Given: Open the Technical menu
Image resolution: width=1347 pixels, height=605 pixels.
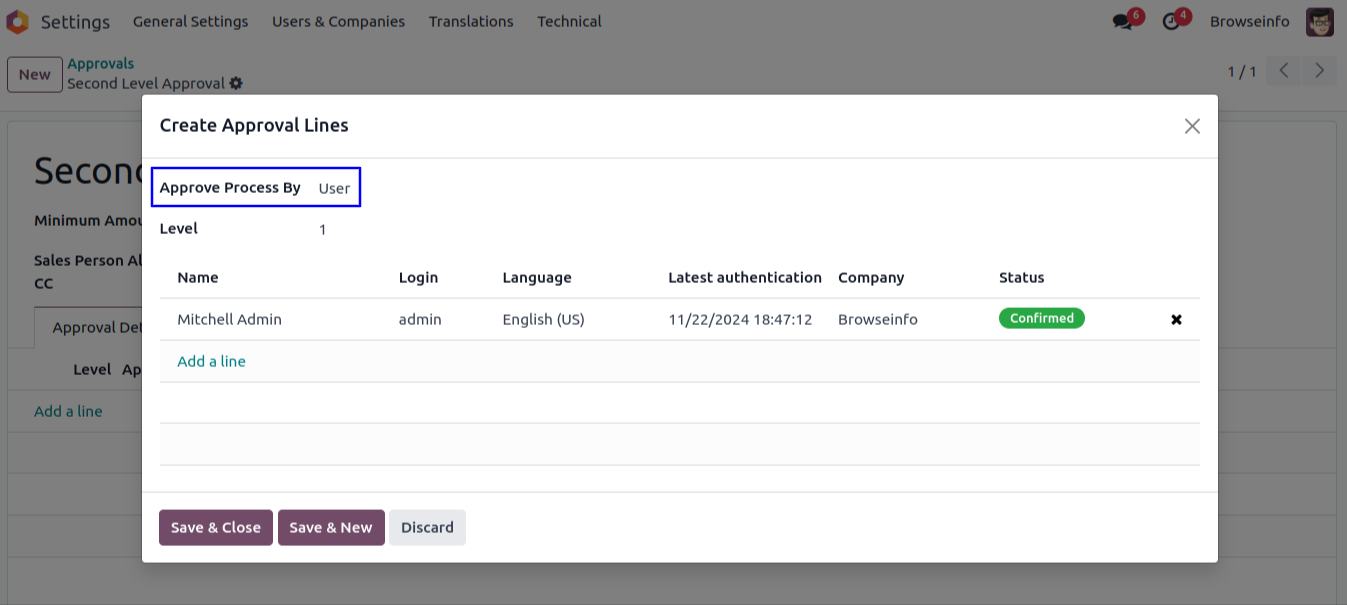Looking at the screenshot, I should tap(569, 21).
